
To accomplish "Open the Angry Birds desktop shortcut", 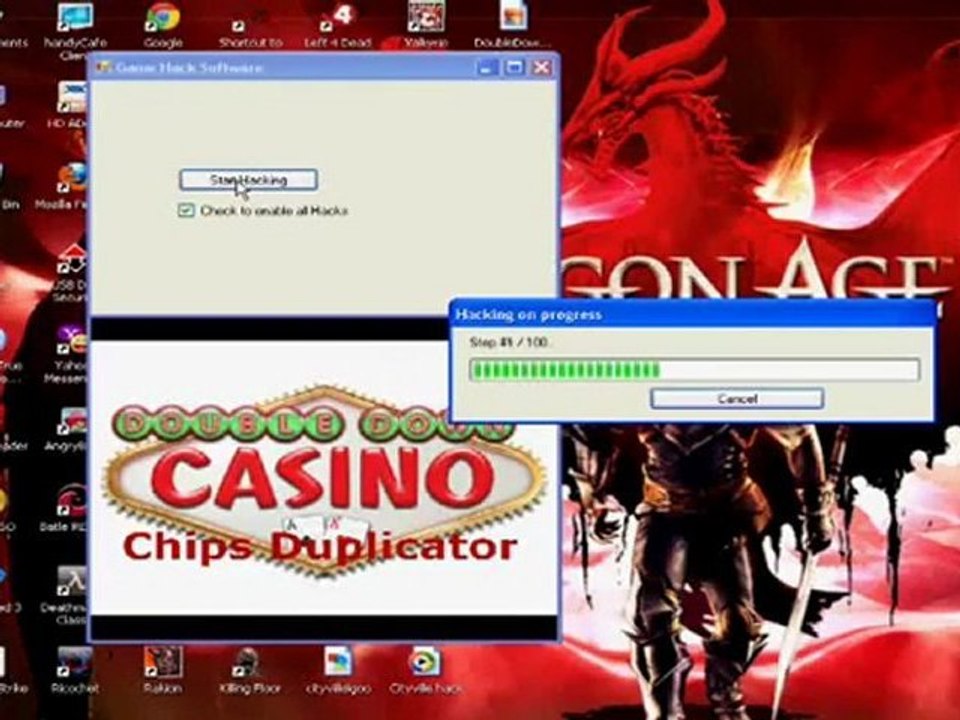I will click(x=69, y=430).
